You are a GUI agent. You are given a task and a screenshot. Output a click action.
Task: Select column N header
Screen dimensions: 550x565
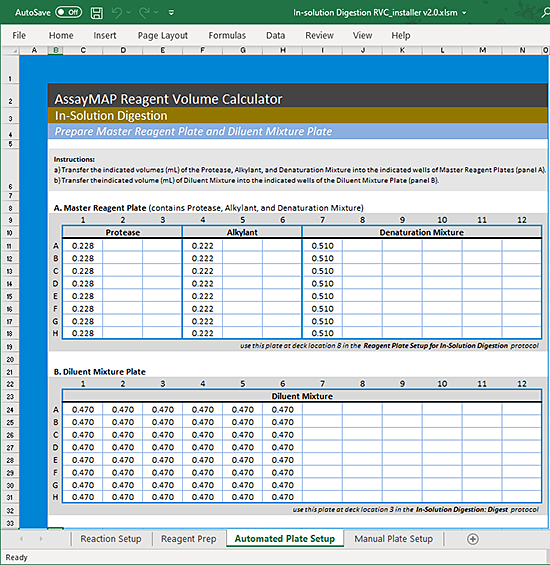coord(522,50)
